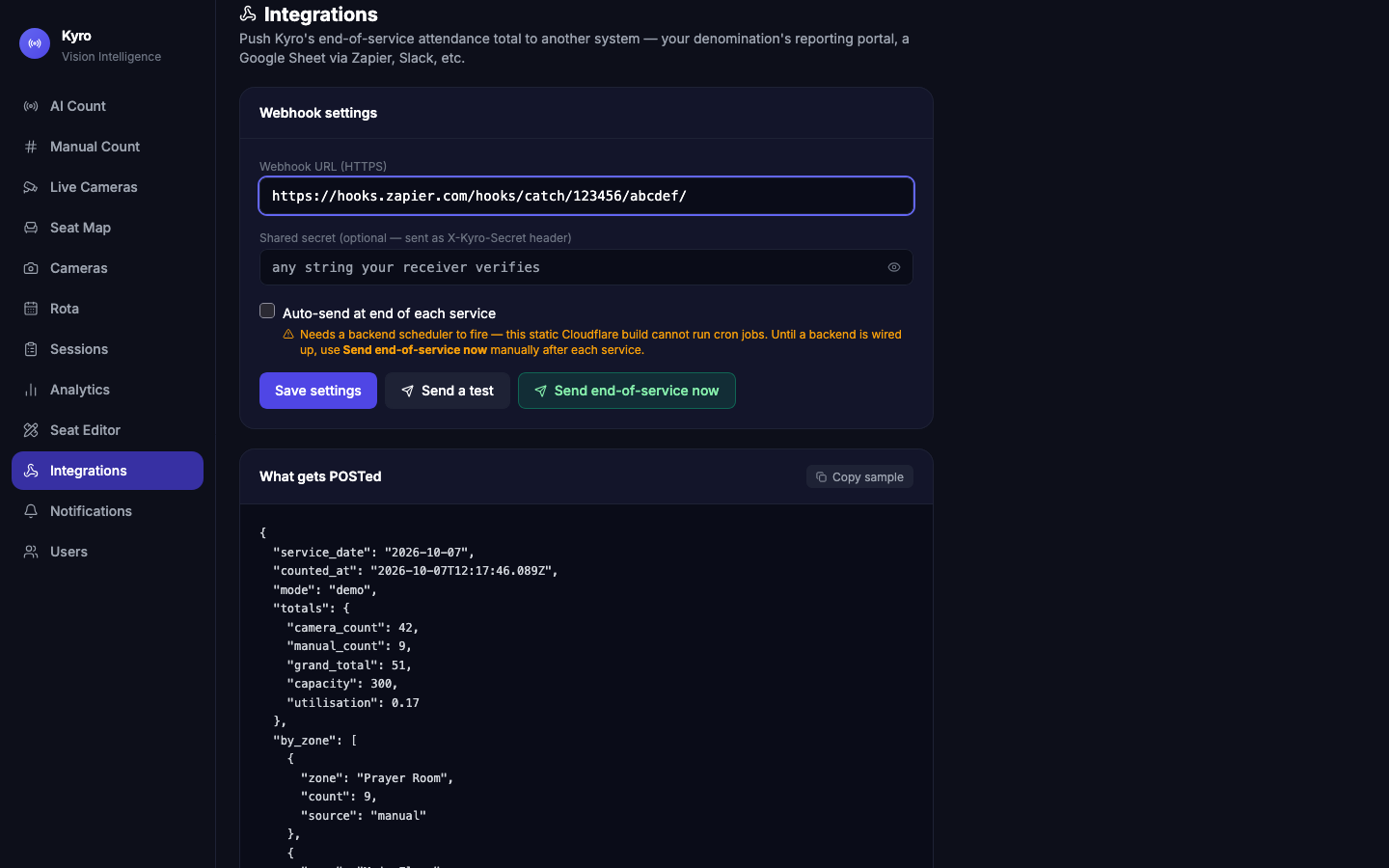Click the Seat Editor tools icon

click(31, 430)
